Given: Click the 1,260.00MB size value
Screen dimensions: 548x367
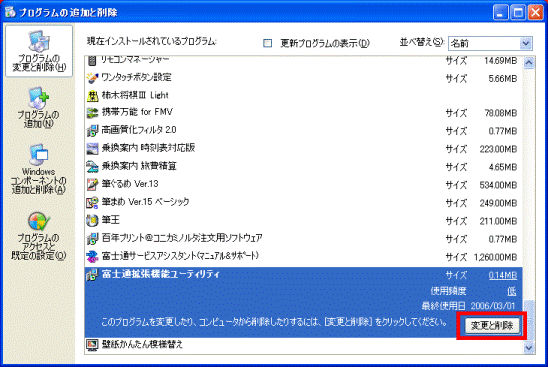Looking at the screenshot, I should coord(495,257).
